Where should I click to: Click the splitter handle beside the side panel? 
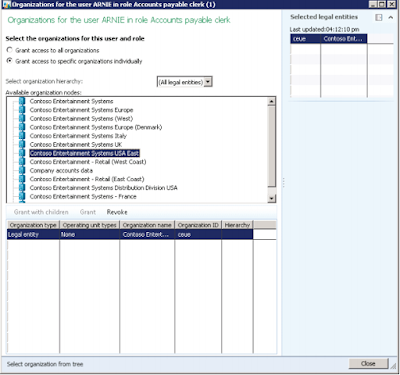pos(283,182)
